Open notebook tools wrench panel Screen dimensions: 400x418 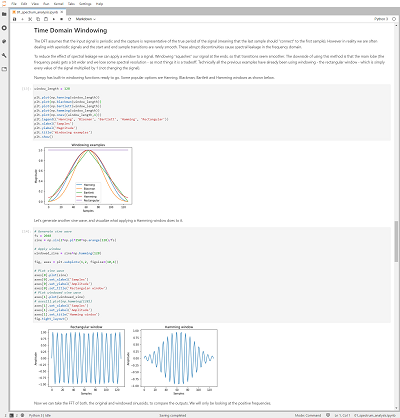[4, 55]
